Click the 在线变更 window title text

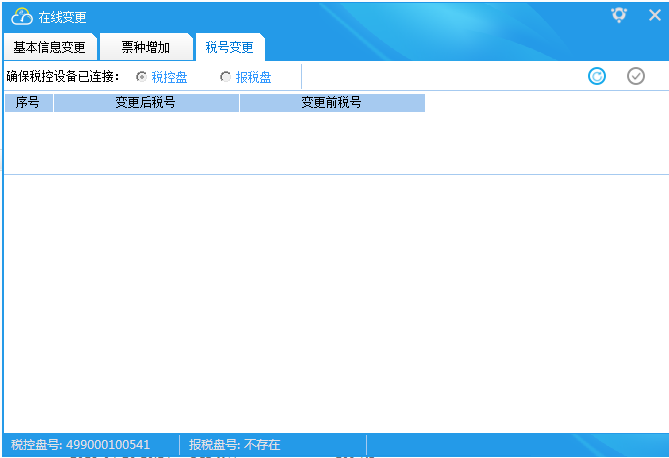62,17
